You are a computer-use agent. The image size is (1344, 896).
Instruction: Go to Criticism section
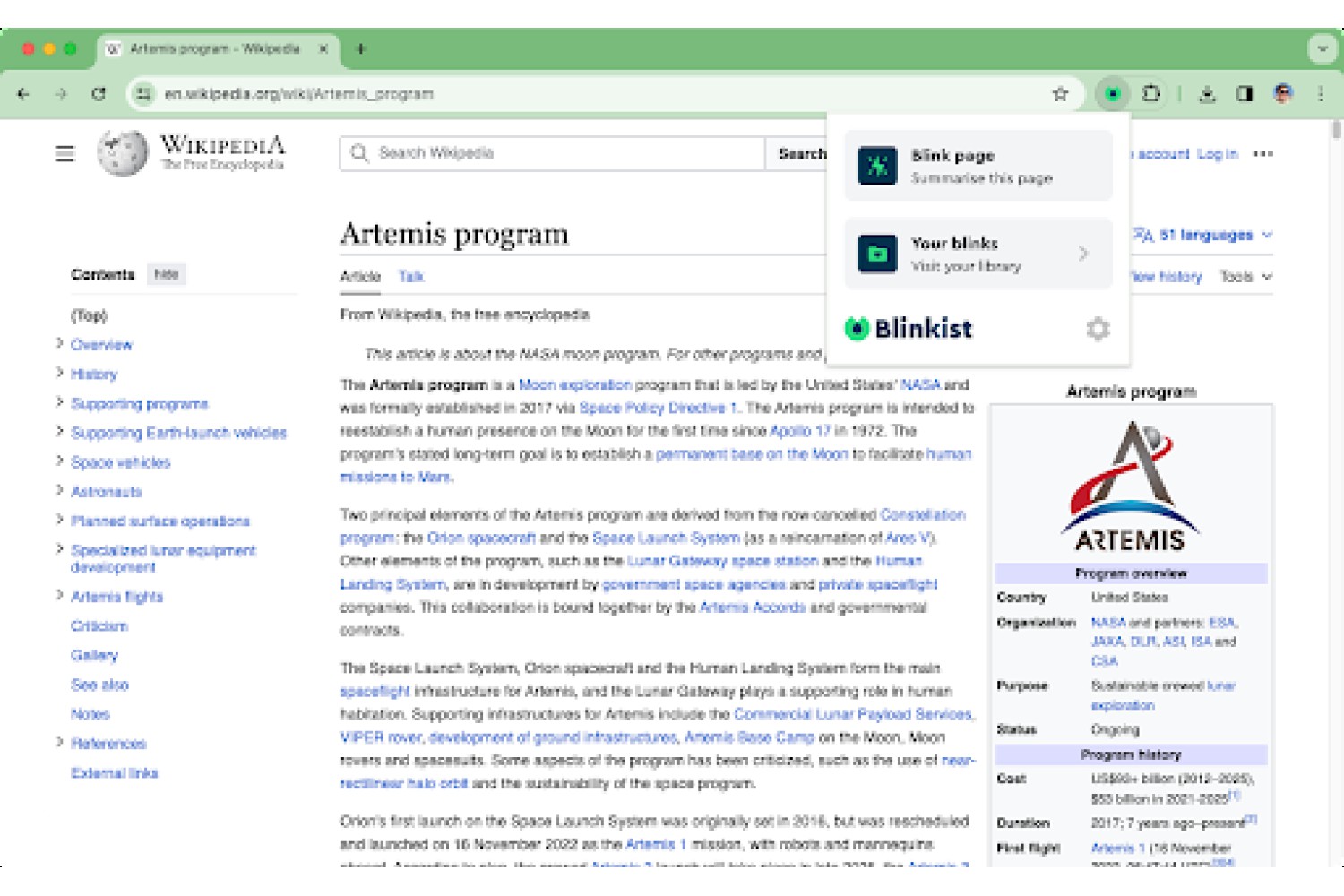point(99,626)
